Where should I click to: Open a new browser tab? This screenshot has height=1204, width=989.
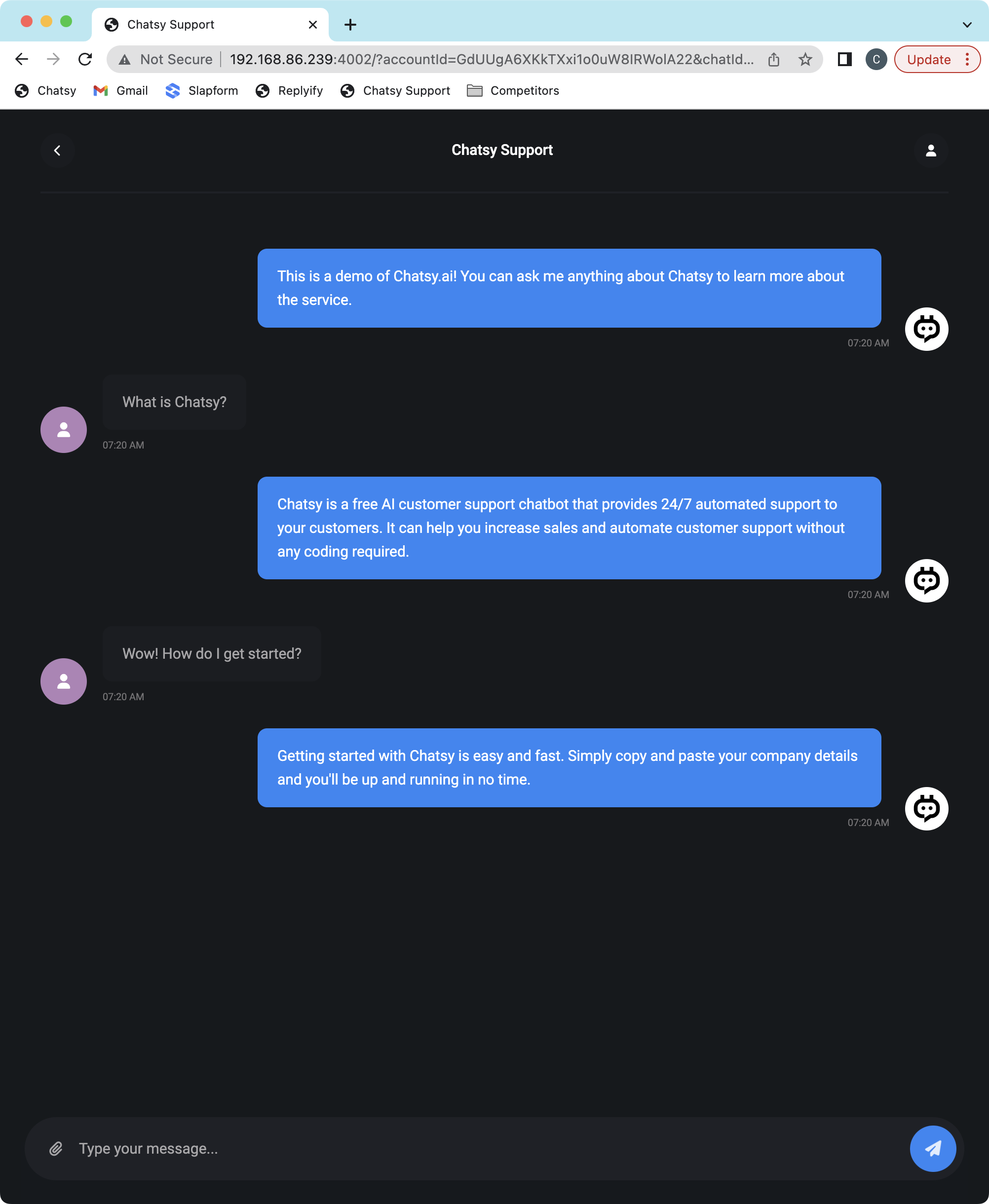click(350, 25)
